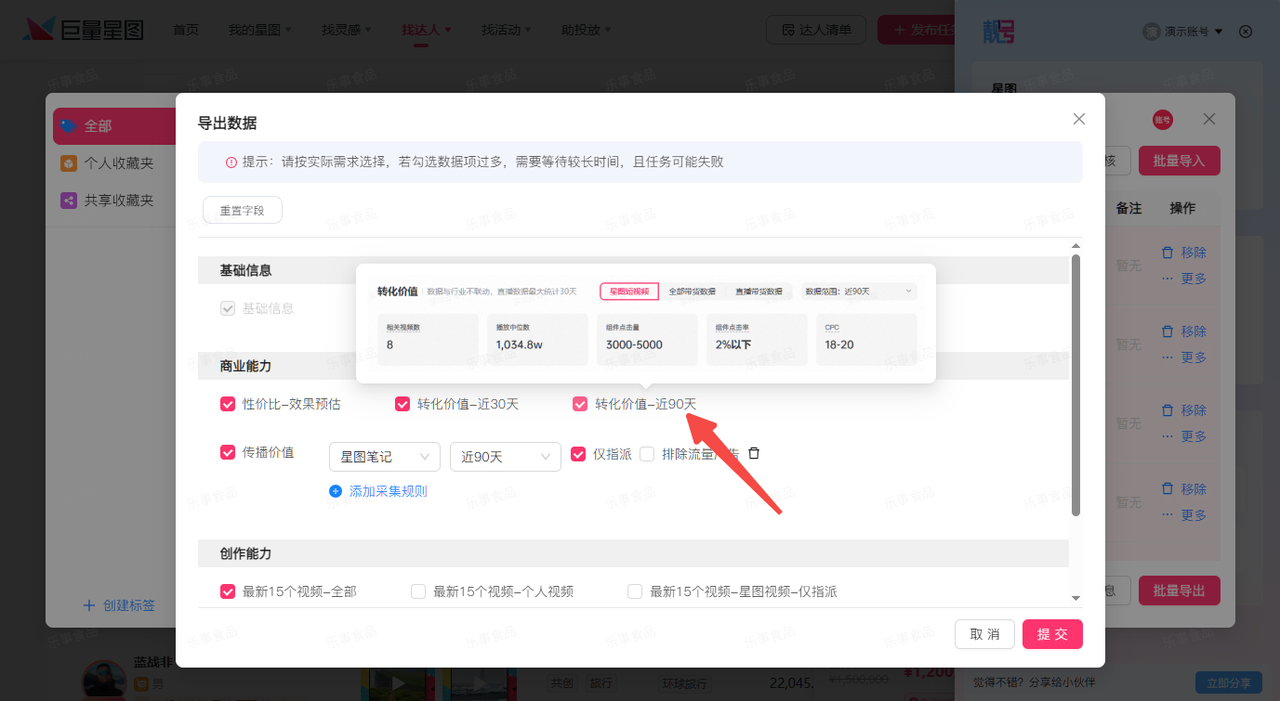Viewport: 1280px width, 701px height.
Task: Toggle the 转化价值-近30天 checkbox
Action: click(x=403, y=404)
